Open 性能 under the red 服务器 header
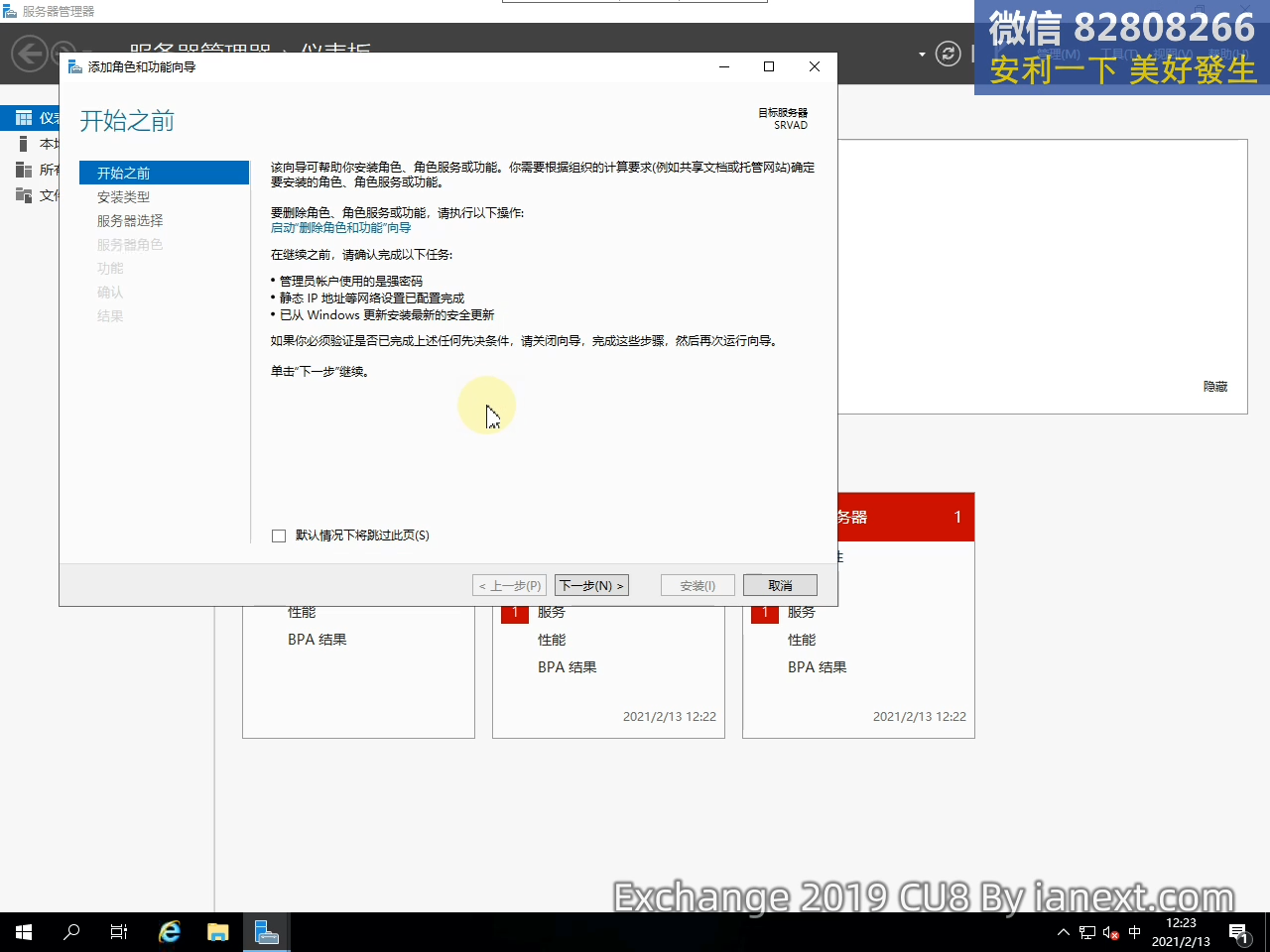Viewport: 1270px width, 952px height. [802, 640]
